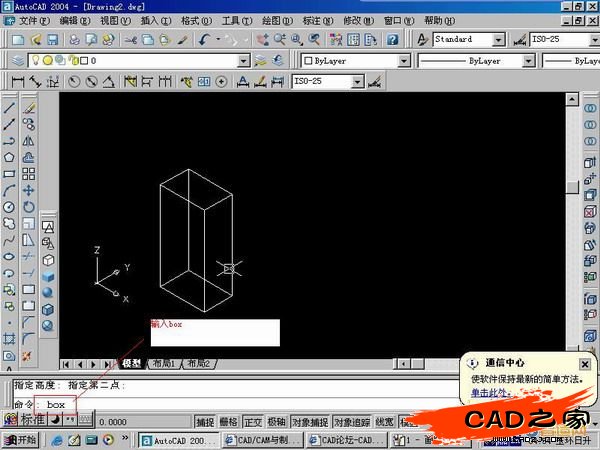The image size is (600, 450).
Task: Open the ByLayer color dropdown
Action: (x=403, y=60)
